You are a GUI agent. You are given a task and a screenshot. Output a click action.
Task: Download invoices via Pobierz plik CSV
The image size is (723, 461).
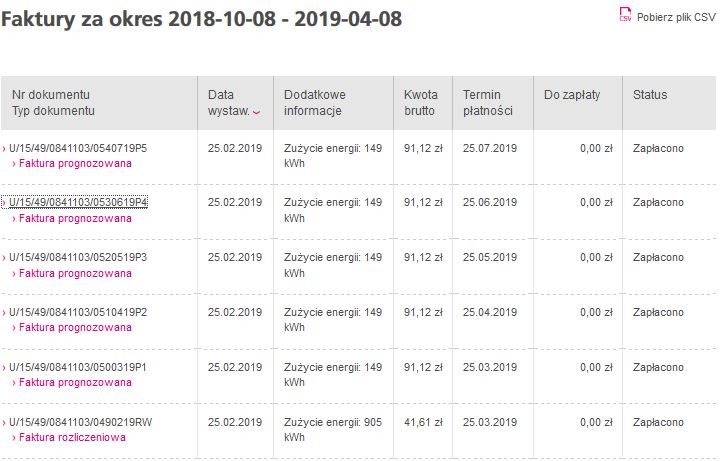point(676,17)
